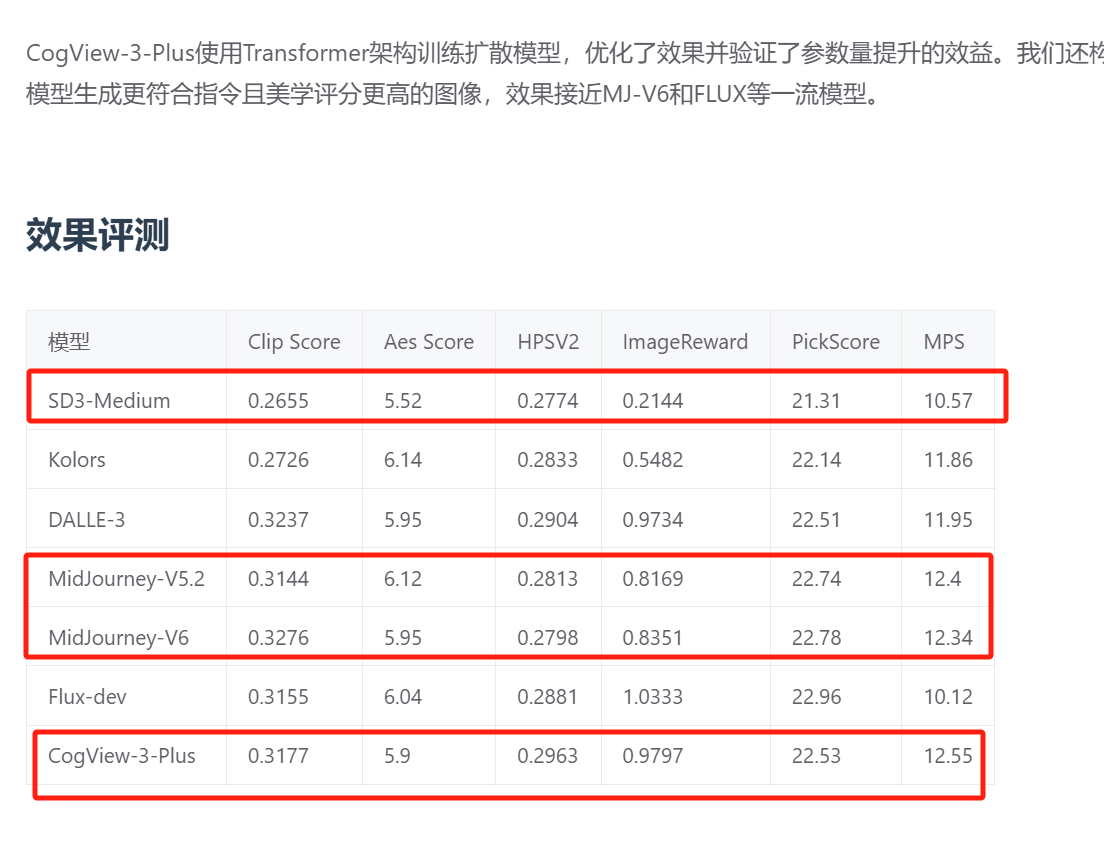
Task: Click MidJourney-V5.2 HPSV2 value 0.2813
Action: click(x=548, y=579)
